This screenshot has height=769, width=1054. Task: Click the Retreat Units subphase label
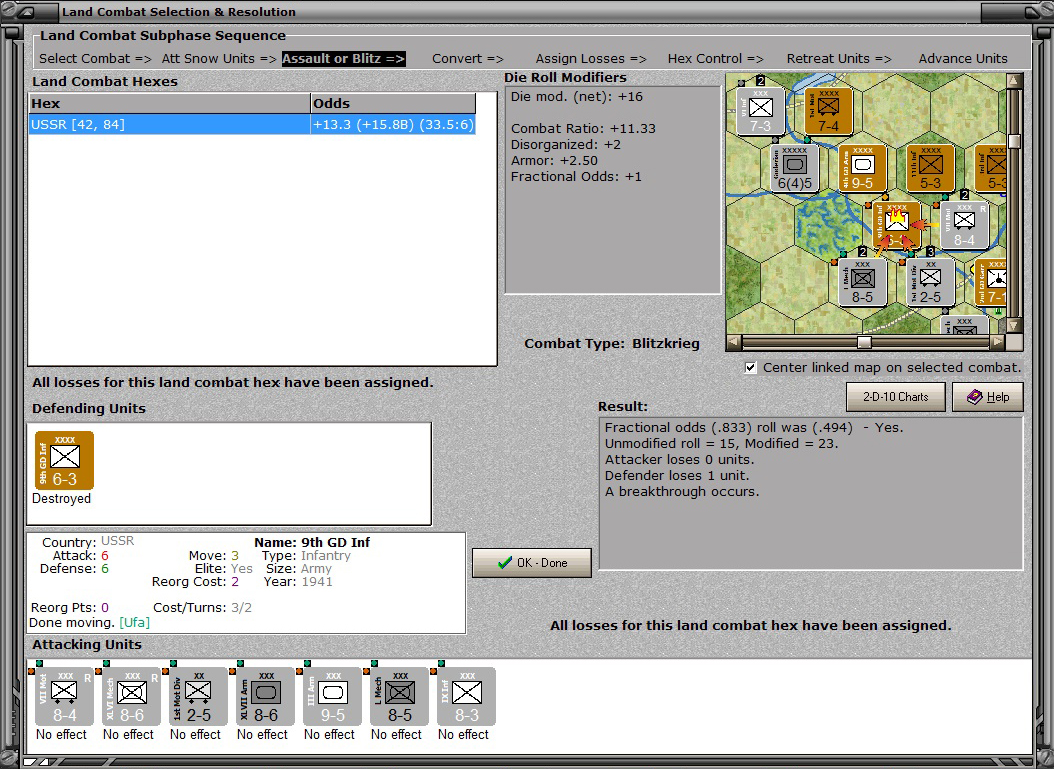point(840,58)
